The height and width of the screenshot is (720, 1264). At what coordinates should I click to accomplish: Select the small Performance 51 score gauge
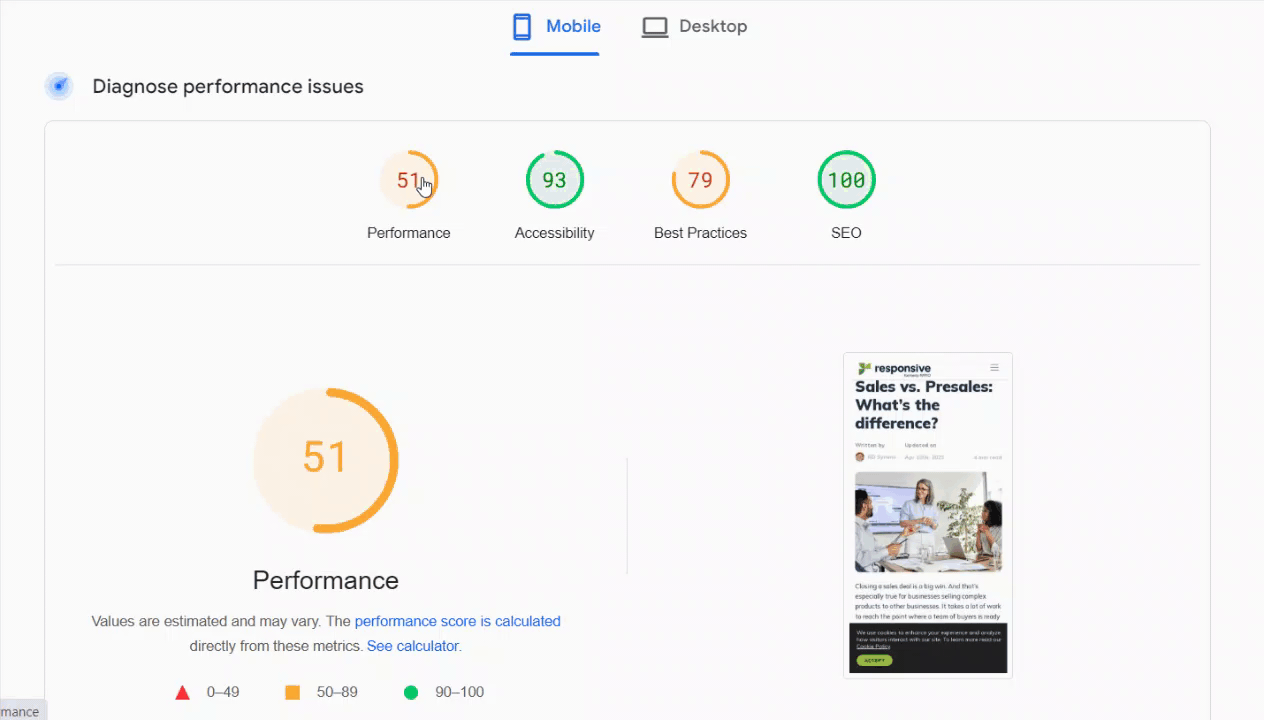408,180
